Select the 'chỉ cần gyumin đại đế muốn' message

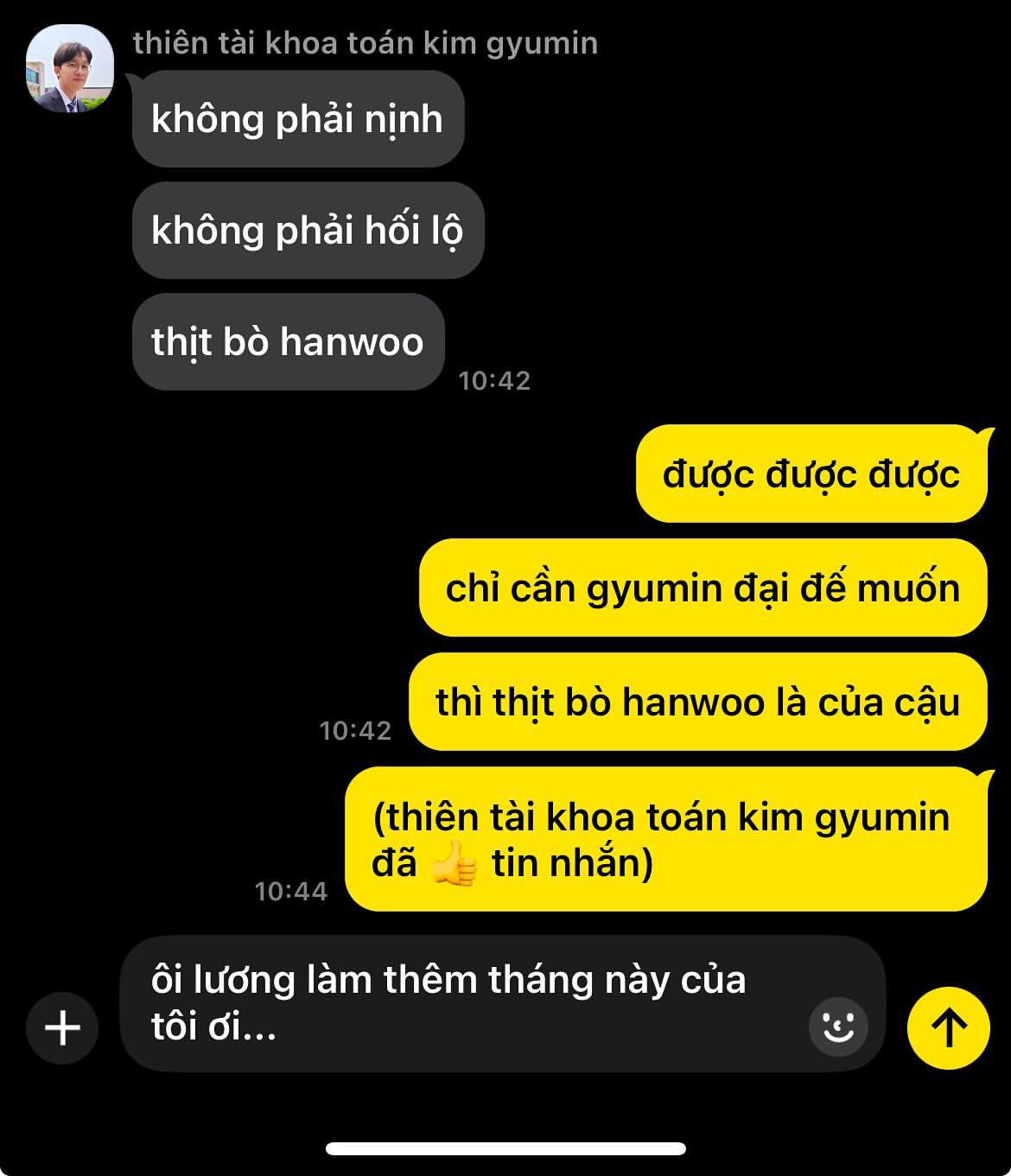point(703,588)
